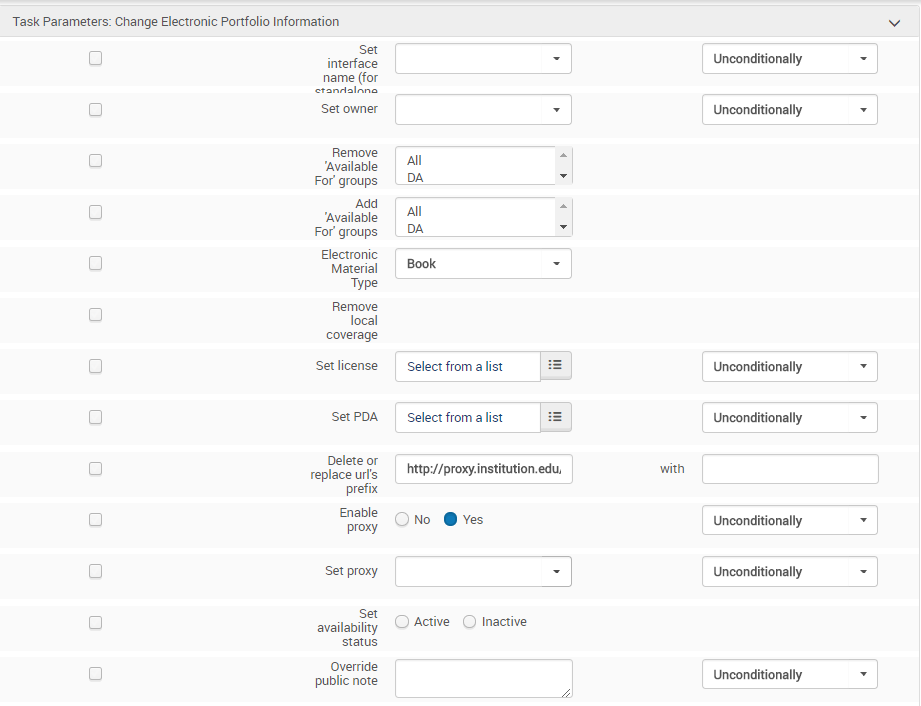This screenshot has width=921, height=706.
Task: Check the Remove local coverage checkbox
Action: 95,314
